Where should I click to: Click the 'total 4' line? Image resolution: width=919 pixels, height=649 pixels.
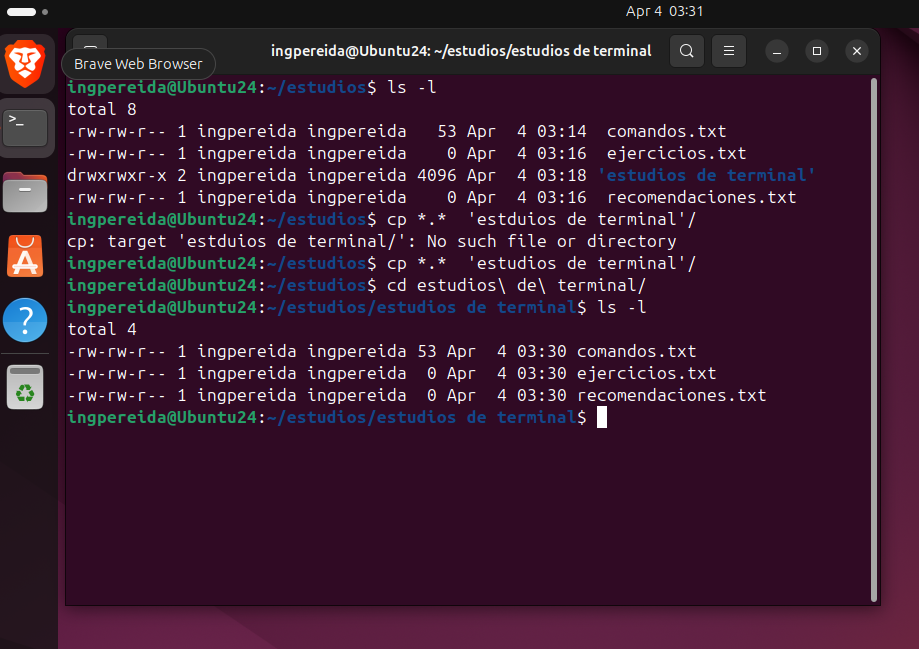coord(102,329)
